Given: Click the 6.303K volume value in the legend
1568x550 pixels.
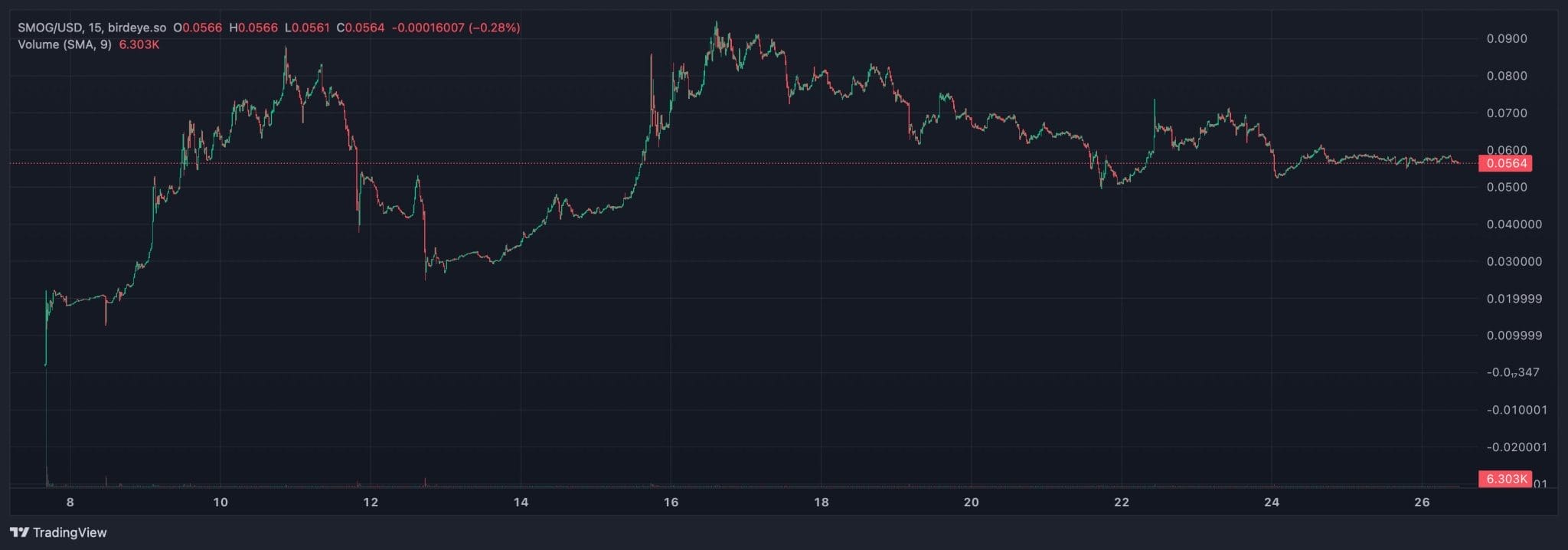Looking at the screenshot, I should point(139,44).
